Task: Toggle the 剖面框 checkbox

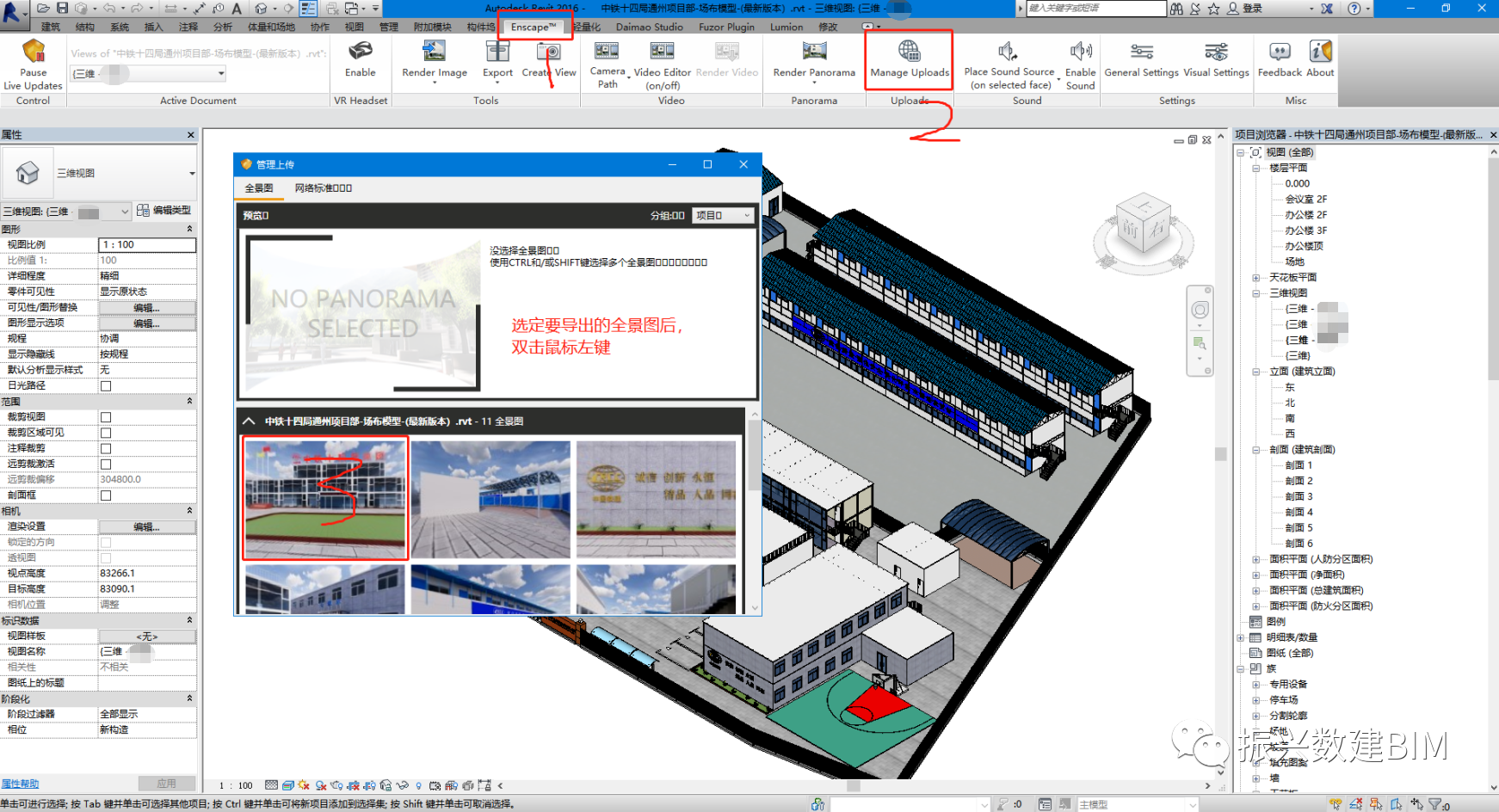Action: click(106, 495)
